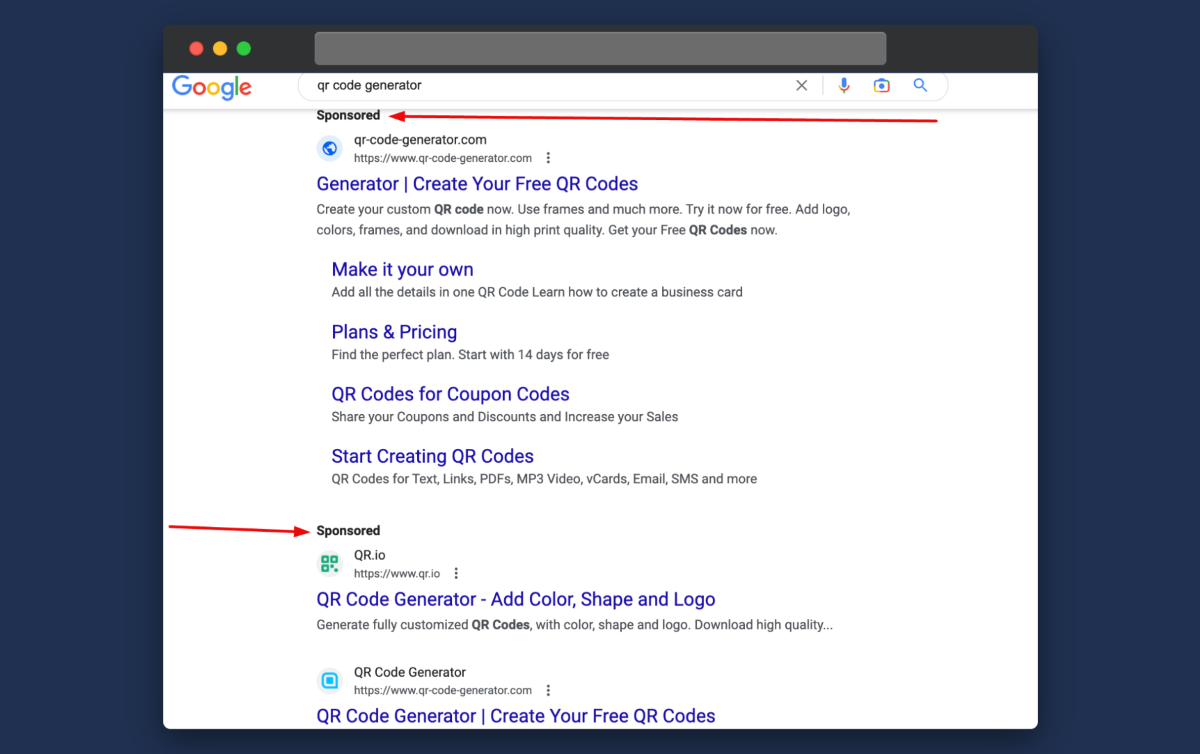Open the 'Plans & Pricing' sitelink

pyautogui.click(x=394, y=332)
